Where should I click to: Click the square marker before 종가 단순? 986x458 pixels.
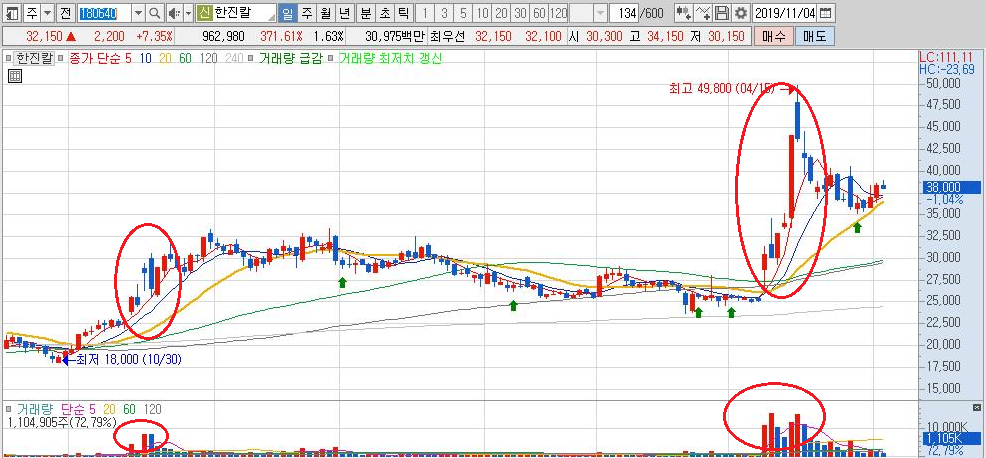pos(62,59)
